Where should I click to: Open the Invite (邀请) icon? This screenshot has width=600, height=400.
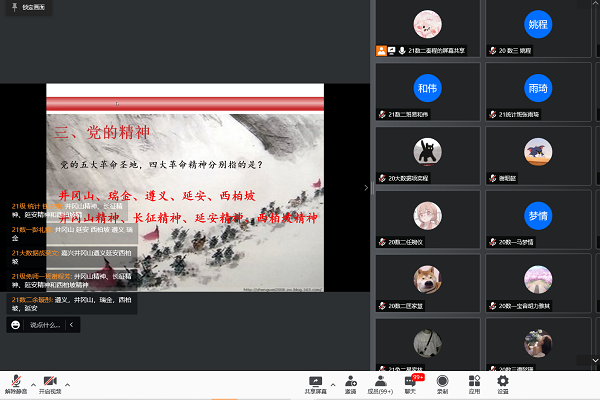tap(350, 383)
